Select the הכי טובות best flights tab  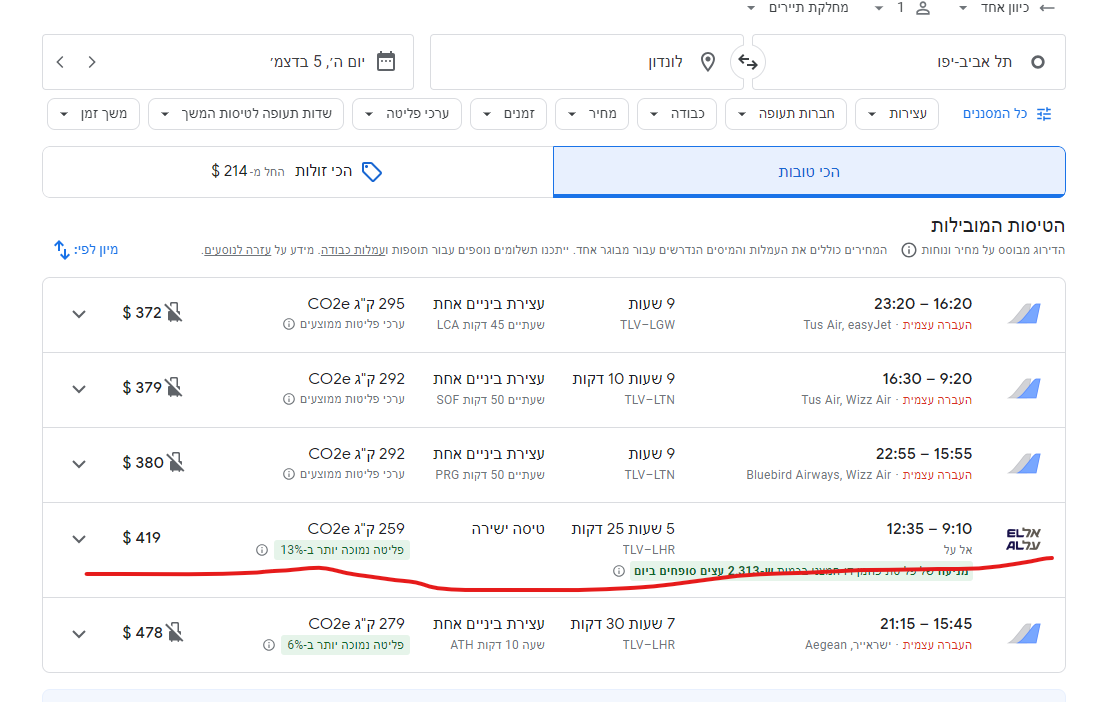809,172
